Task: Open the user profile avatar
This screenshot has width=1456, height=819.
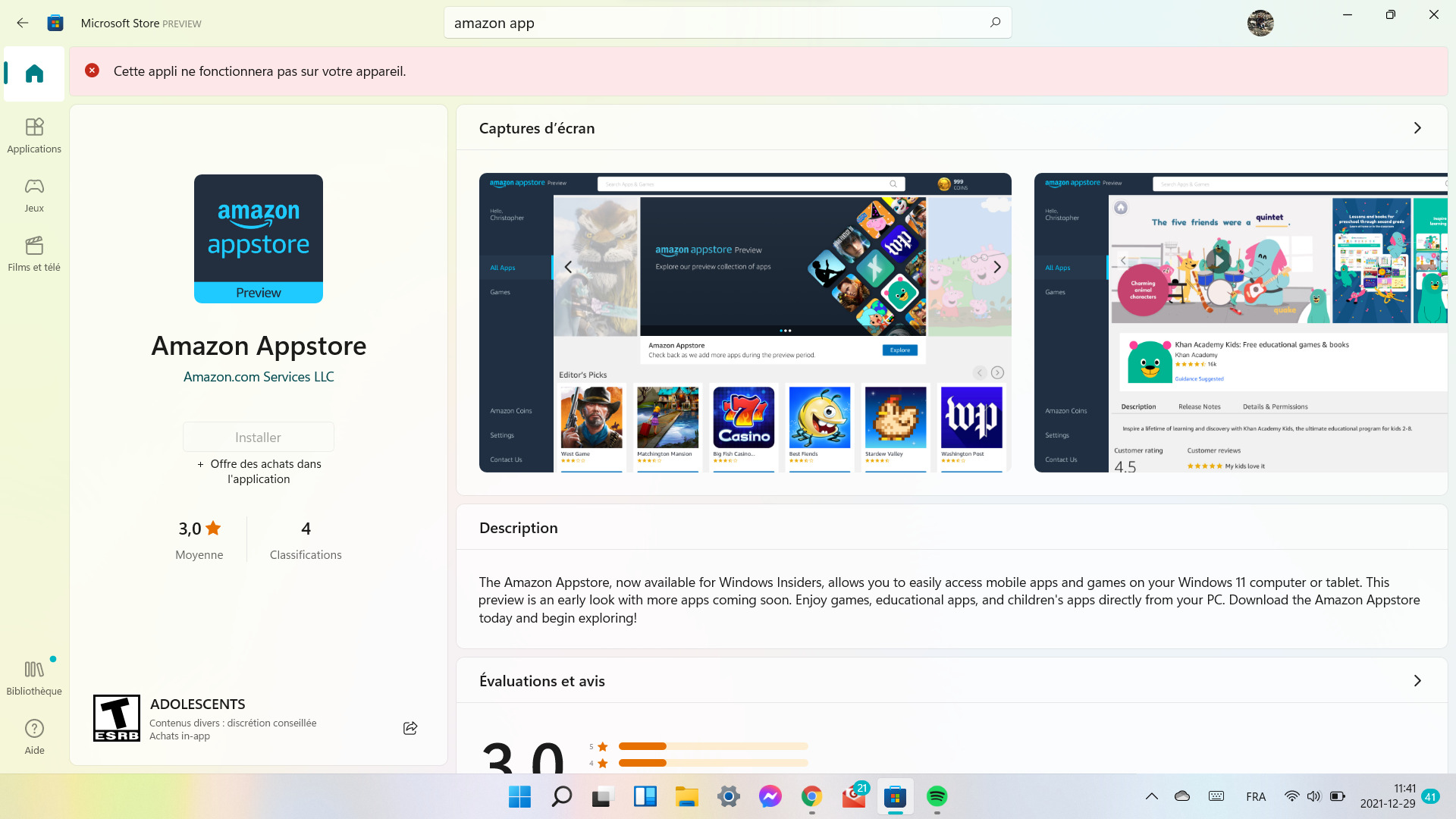Action: pos(1260,23)
